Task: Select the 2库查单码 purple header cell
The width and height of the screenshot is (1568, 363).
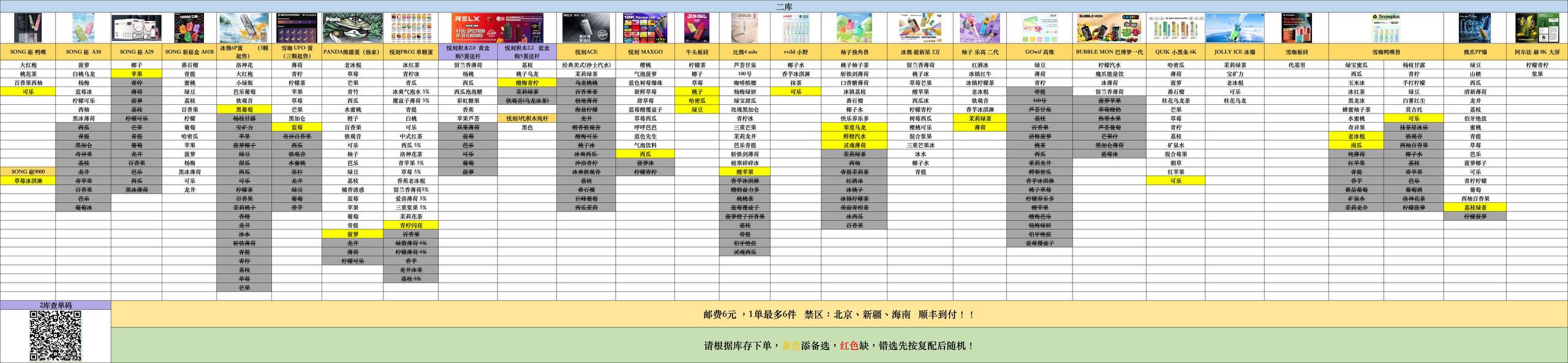Action: point(56,305)
